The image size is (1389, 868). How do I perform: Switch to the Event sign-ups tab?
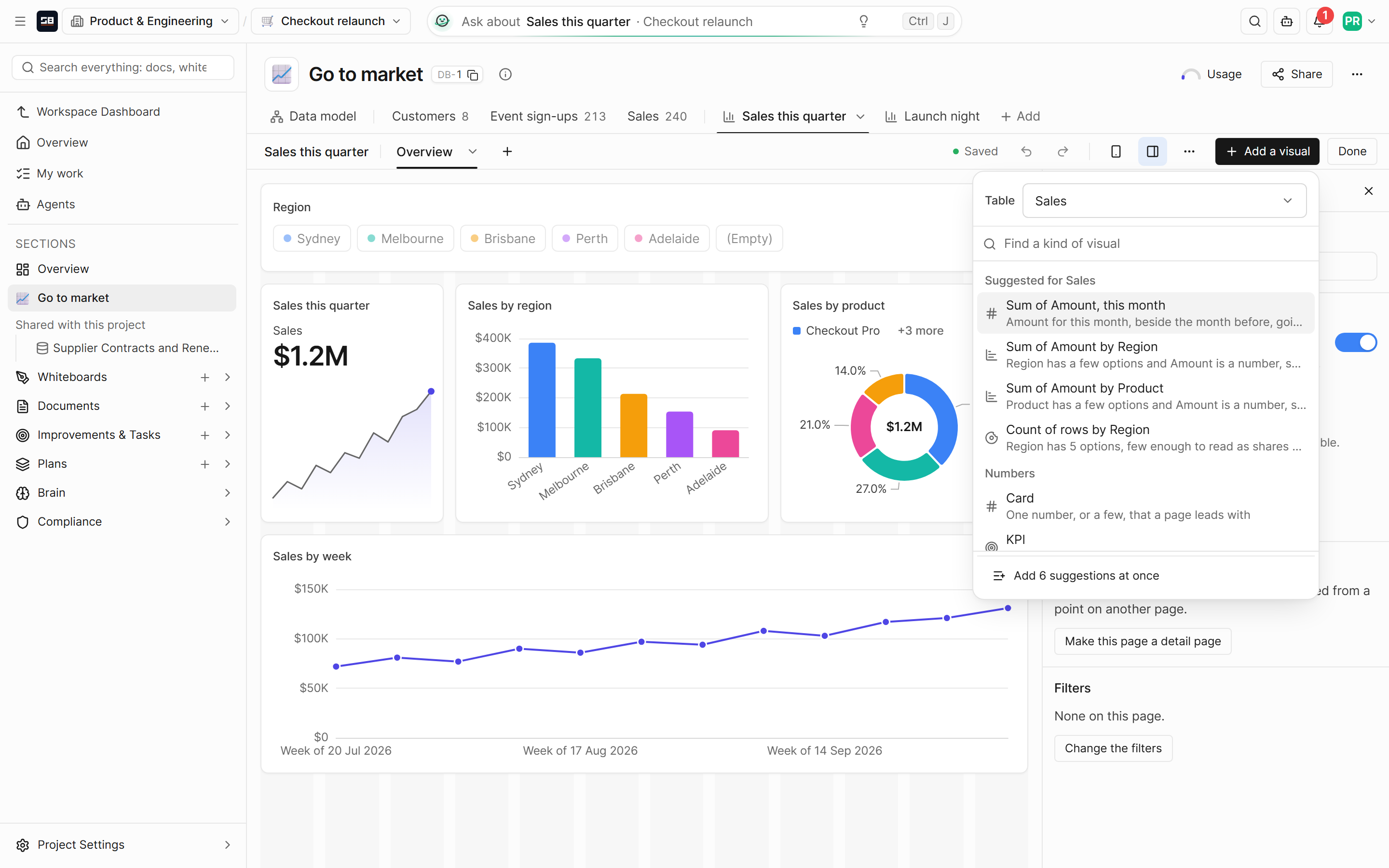(547, 116)
